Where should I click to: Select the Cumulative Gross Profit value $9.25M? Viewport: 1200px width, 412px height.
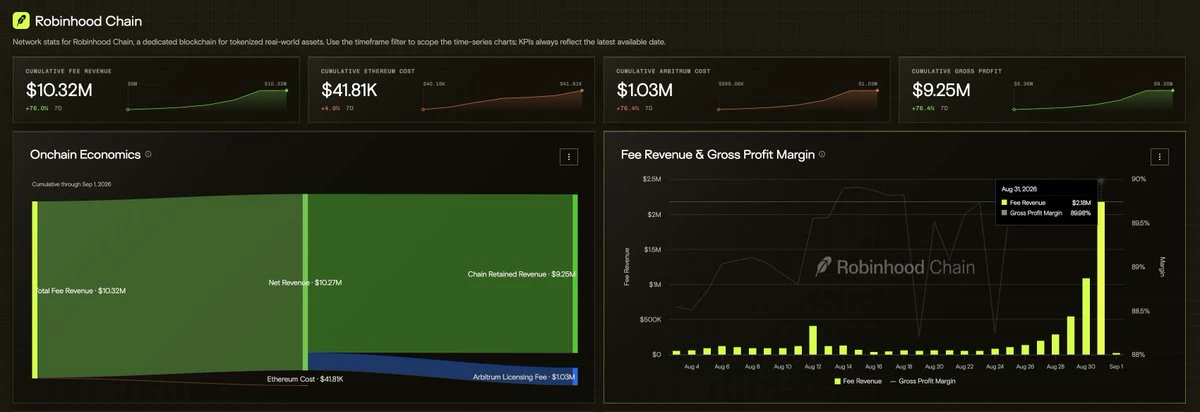click(940, 90)
